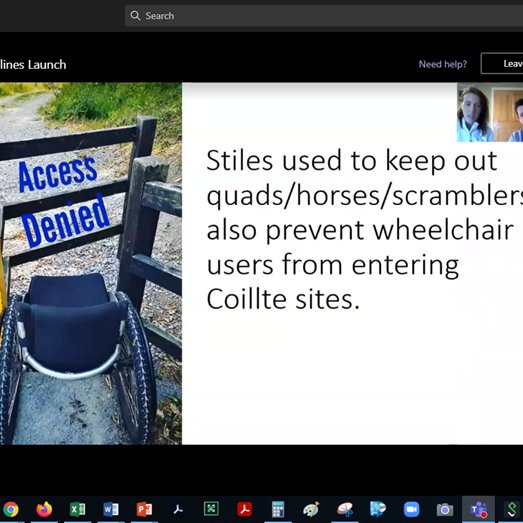Screen dimensions: 523x523
Task: Open Firefox from the taskbar
Action: [x=44, y=509]
